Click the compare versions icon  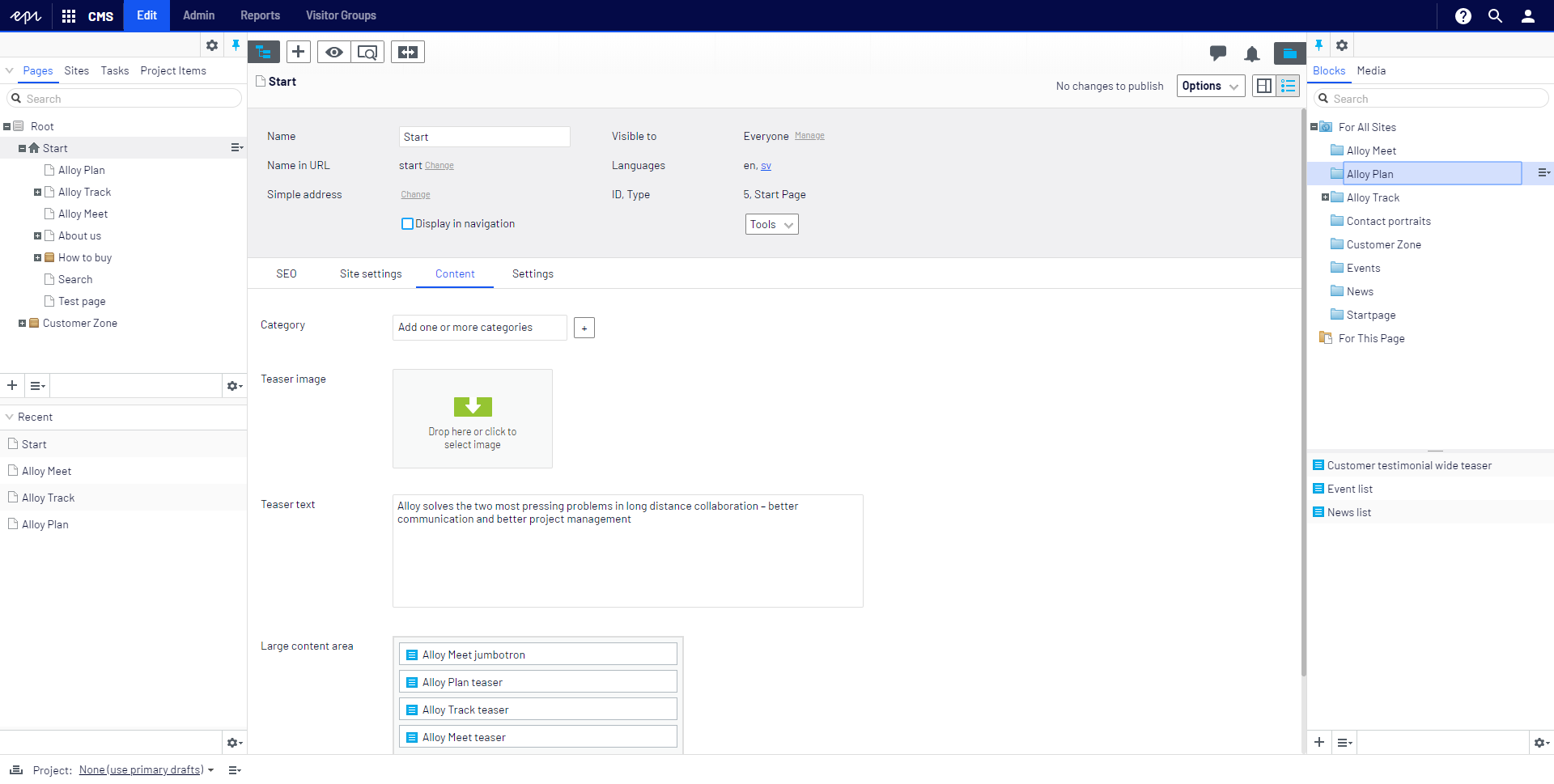tap(408, 52)
